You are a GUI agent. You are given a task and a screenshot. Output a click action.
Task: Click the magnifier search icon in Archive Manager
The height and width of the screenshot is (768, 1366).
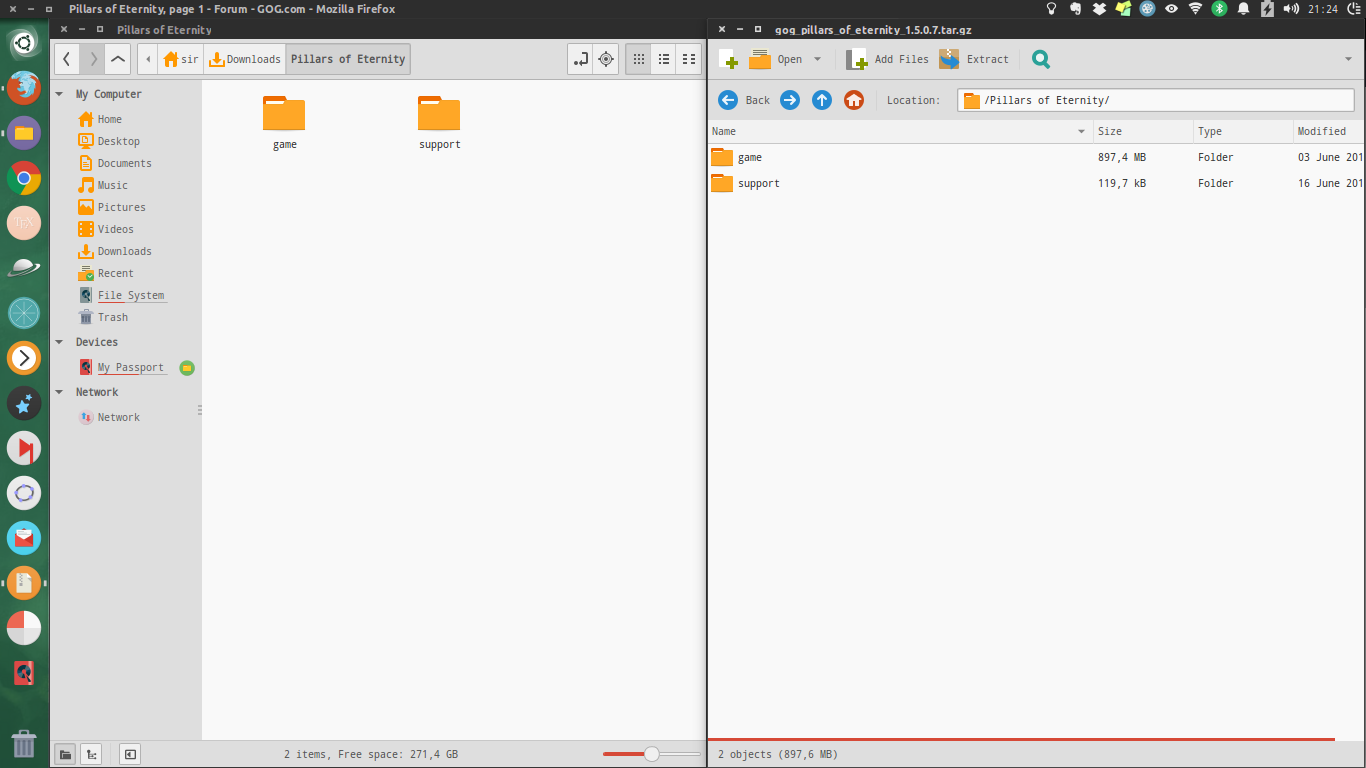tap(1041, 59)
